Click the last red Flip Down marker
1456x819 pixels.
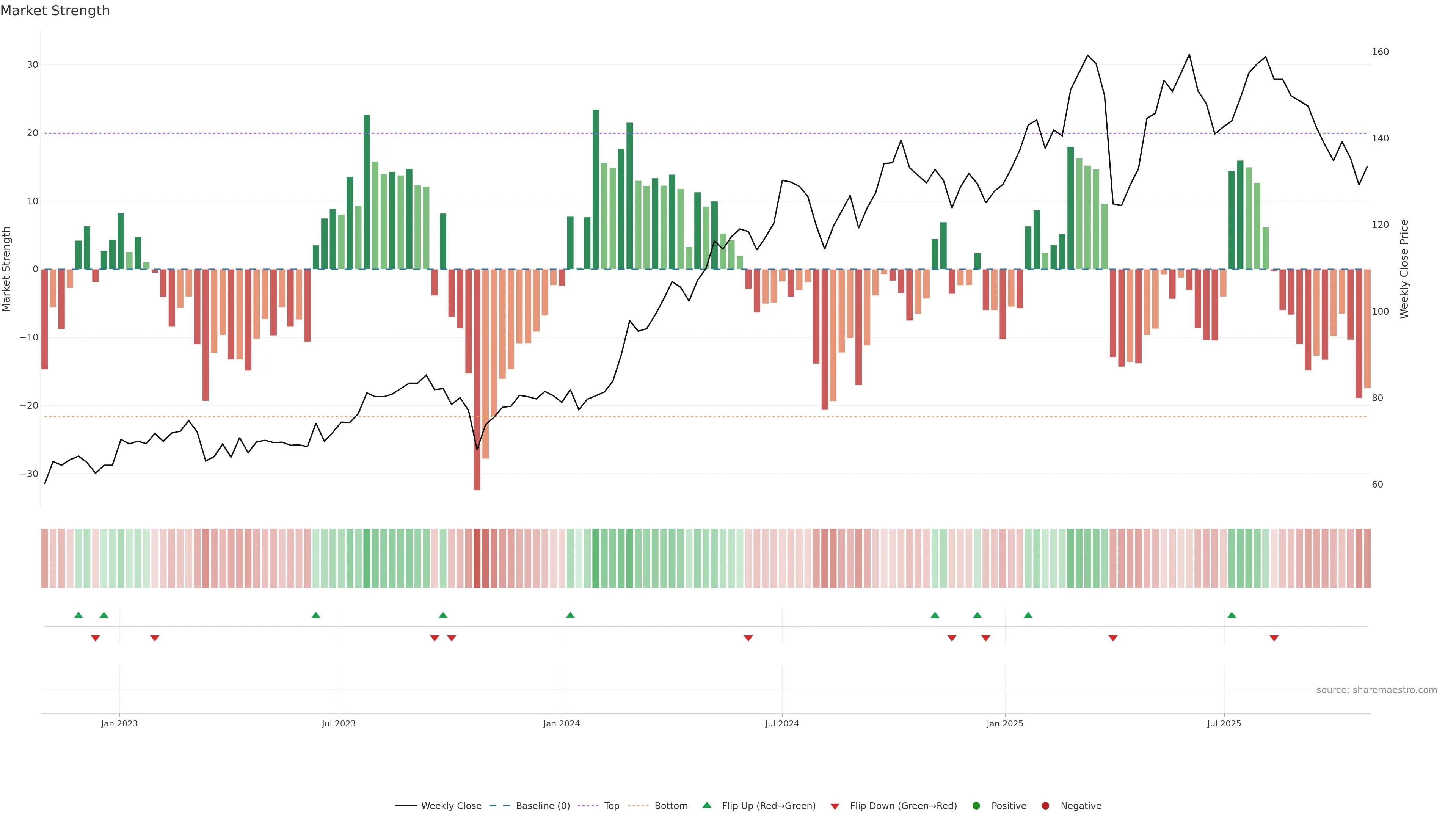pos(1274,638)
